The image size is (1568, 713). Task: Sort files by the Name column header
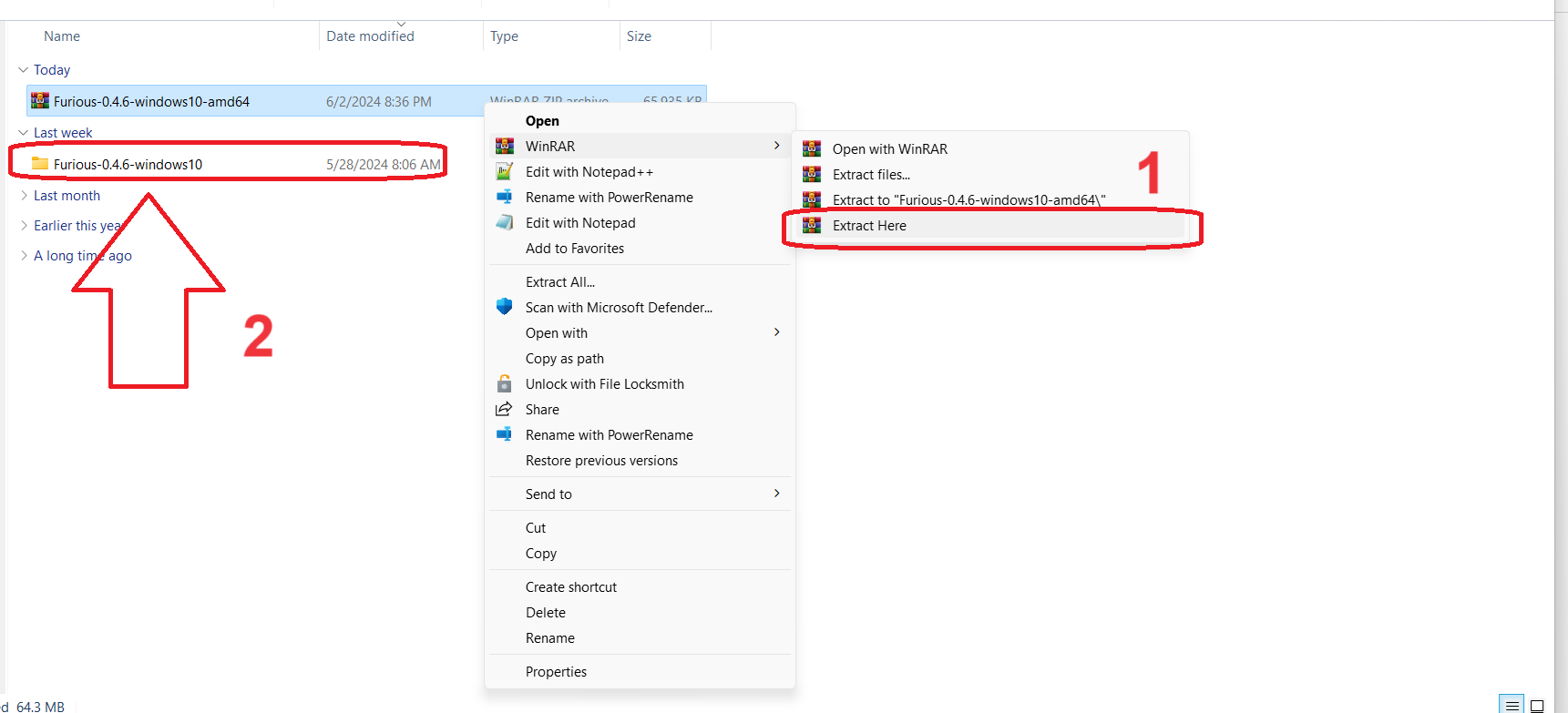coord(62,36)
